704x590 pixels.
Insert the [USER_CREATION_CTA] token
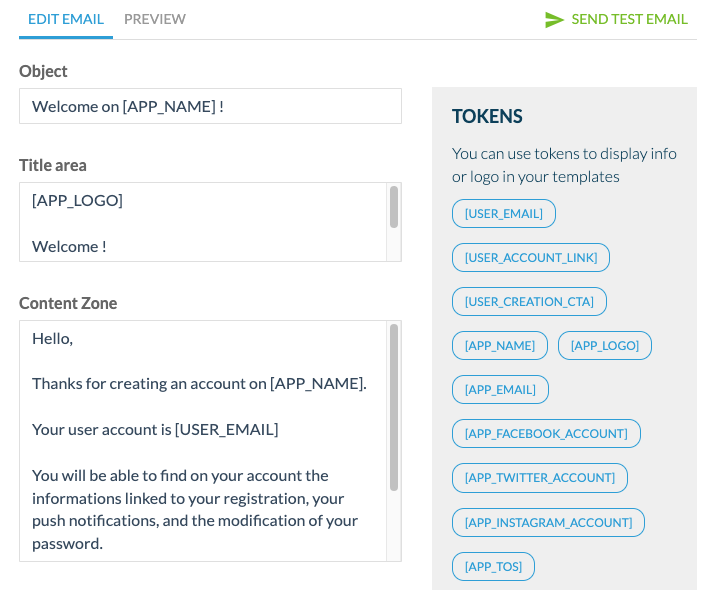(529, 302)
